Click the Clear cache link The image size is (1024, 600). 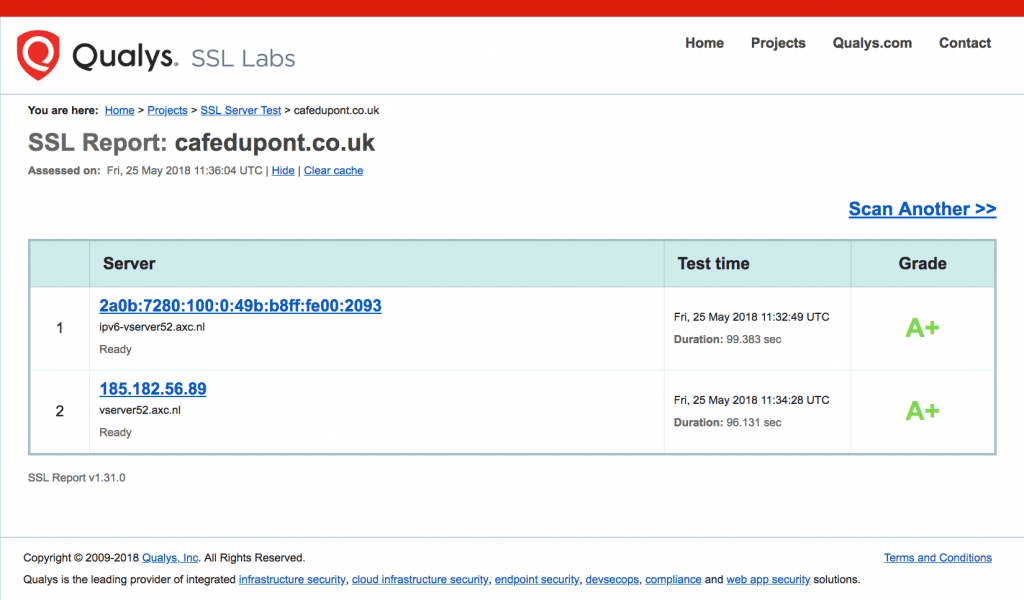click(333, 171)
